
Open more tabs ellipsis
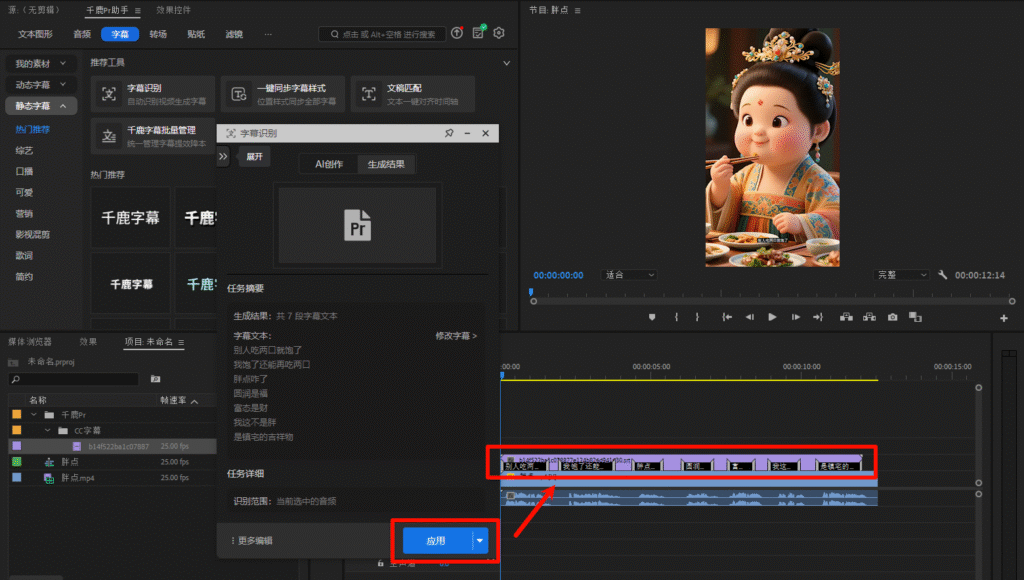268,34
